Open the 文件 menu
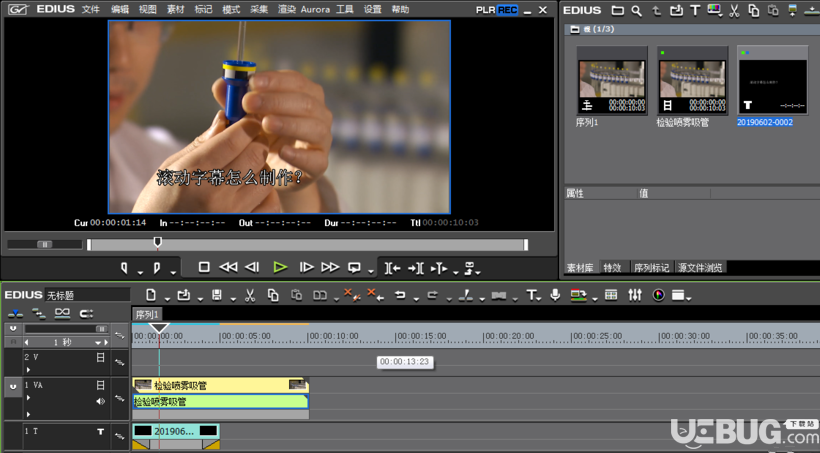 tap(90, 9)
